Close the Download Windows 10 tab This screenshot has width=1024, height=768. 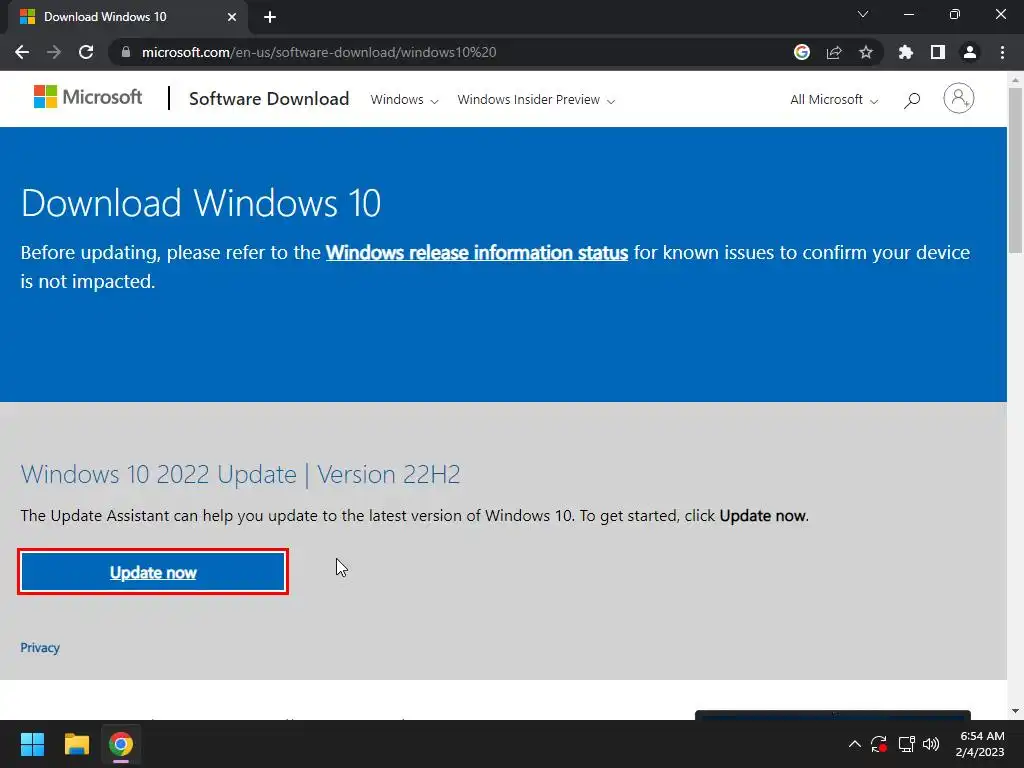(x=232, y=17)
